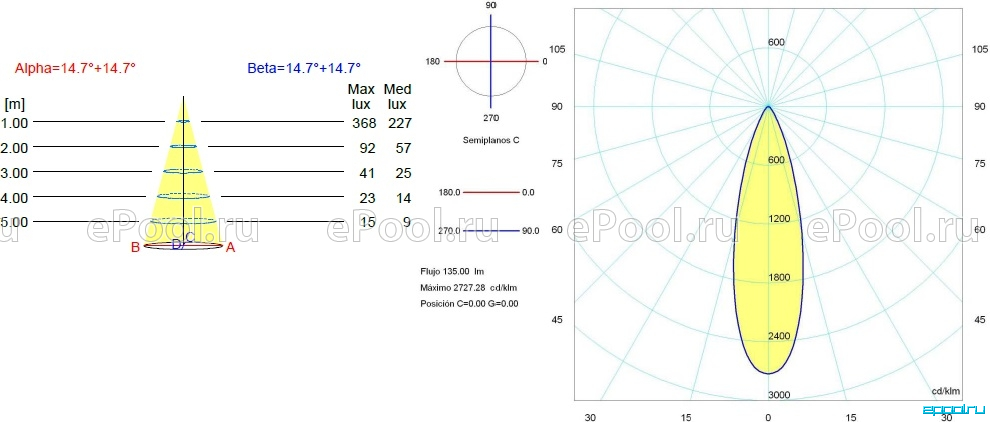Click the 23 max lux value
The image size is (990, 422).
coord(367,198)
